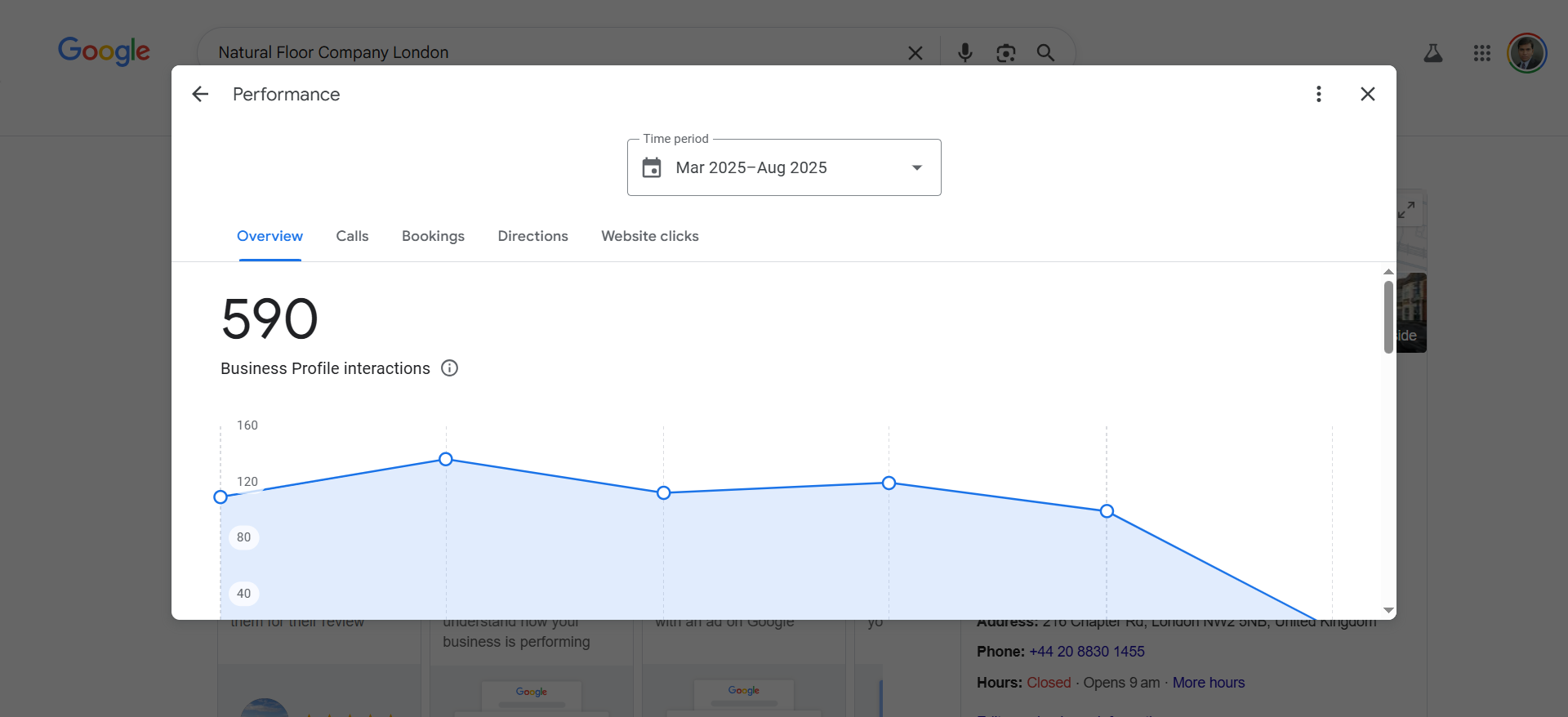Screen dimensions: 1568x717
Task: Open the Google apps grid
Action: click(1481, 53)
